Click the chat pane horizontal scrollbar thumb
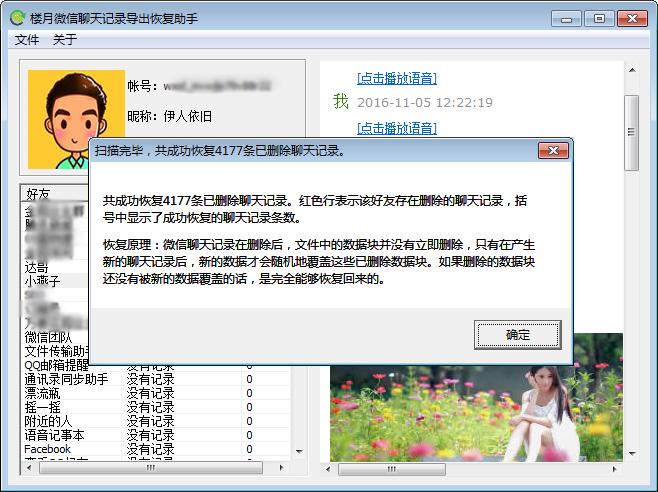Image resolution: width=658 pixels, height=492 pixels. [392, 469]
